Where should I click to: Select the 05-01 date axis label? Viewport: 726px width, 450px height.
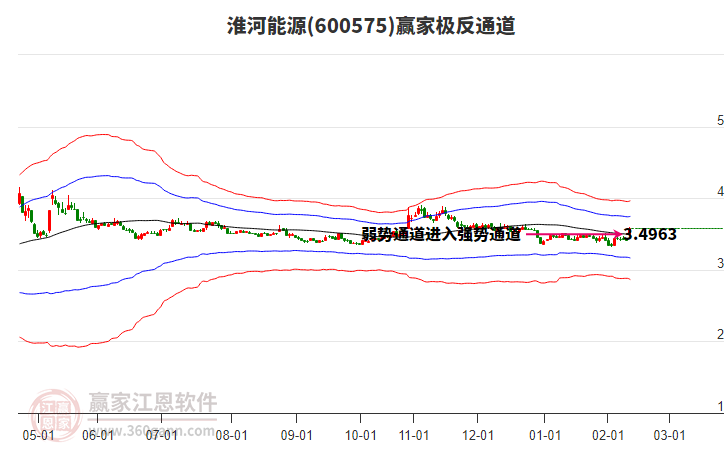(x=38, y=435)
